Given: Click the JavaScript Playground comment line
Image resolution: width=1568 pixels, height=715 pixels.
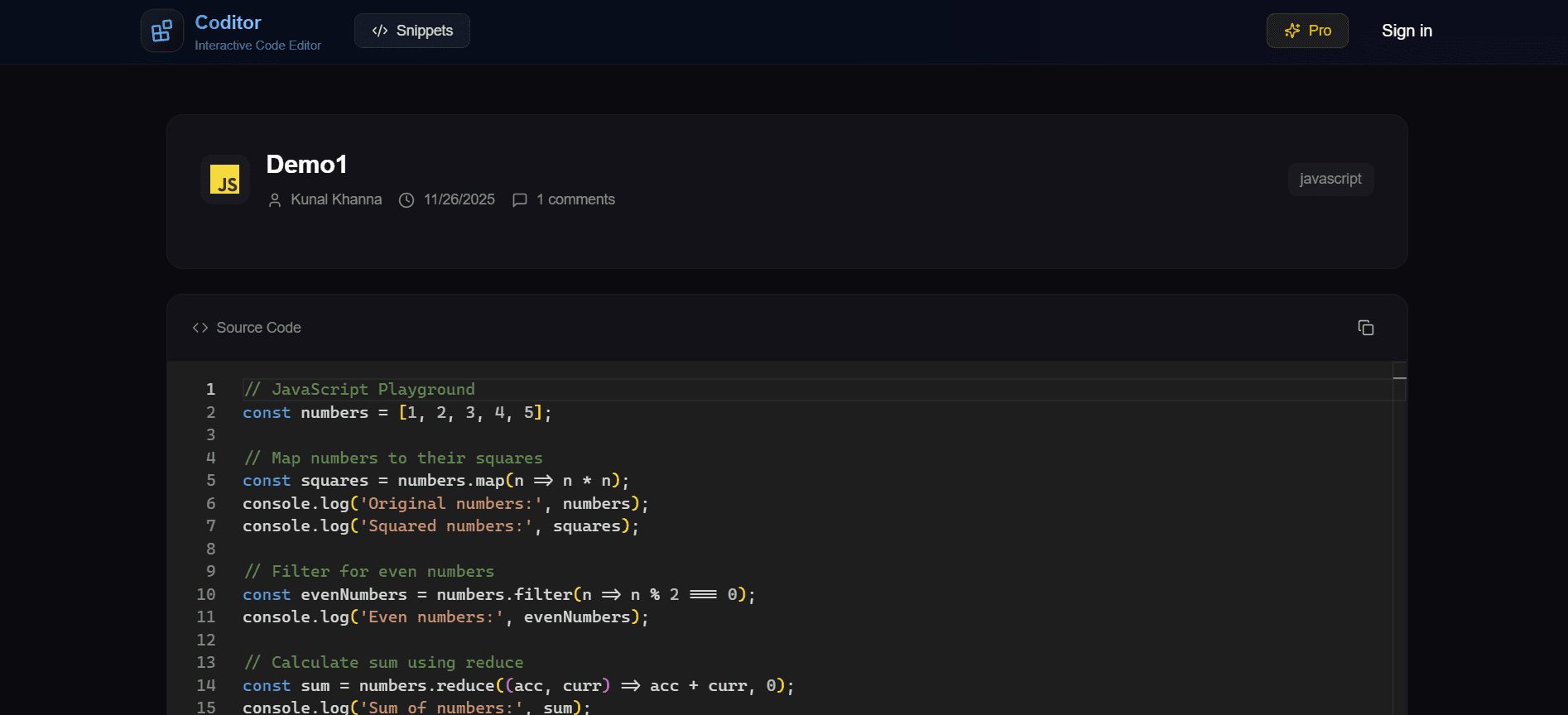Looking at the screenshot, I should tap(359, 389).
